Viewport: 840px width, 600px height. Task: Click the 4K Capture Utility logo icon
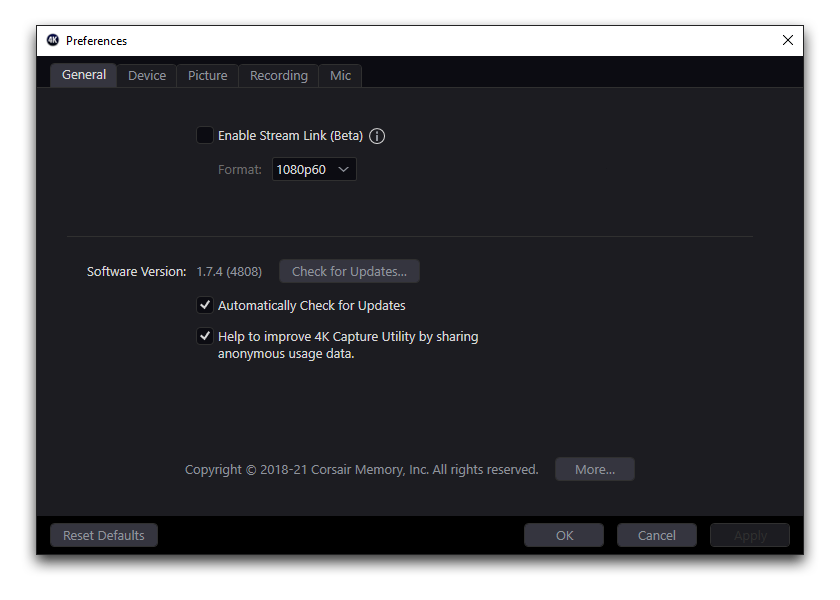coord(52,40)
